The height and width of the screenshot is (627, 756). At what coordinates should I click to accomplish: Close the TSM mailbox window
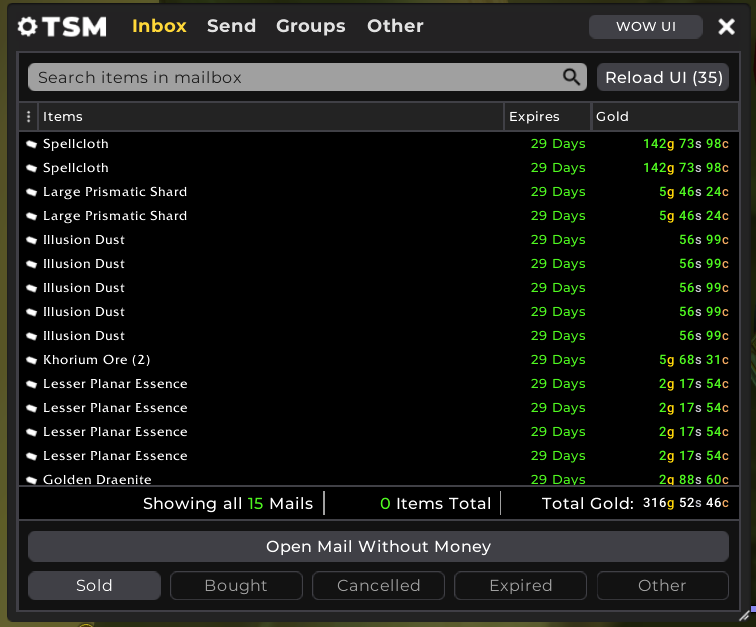pos(726,27)
